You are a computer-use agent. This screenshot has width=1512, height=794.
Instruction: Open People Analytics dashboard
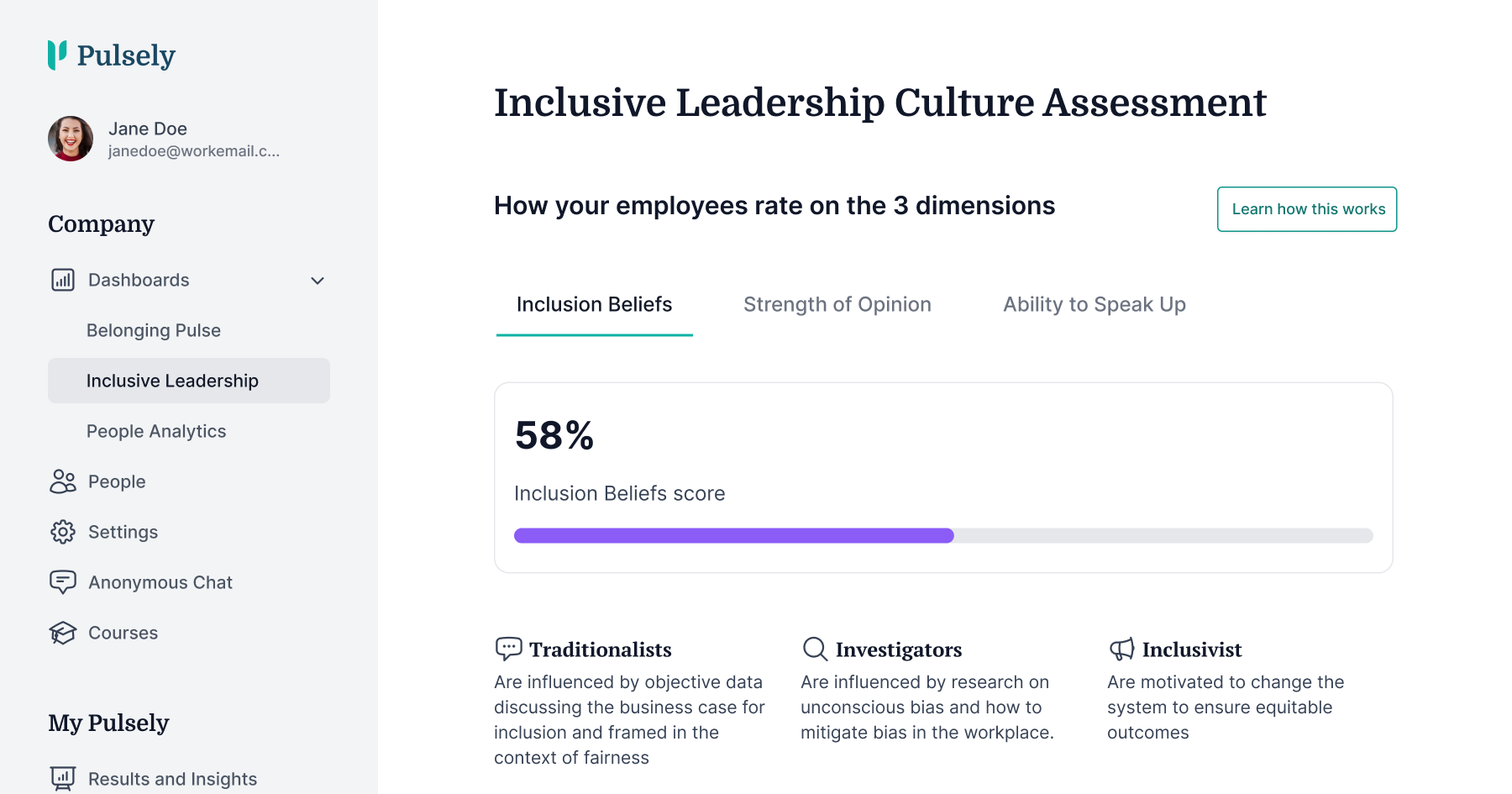[156, 431]
